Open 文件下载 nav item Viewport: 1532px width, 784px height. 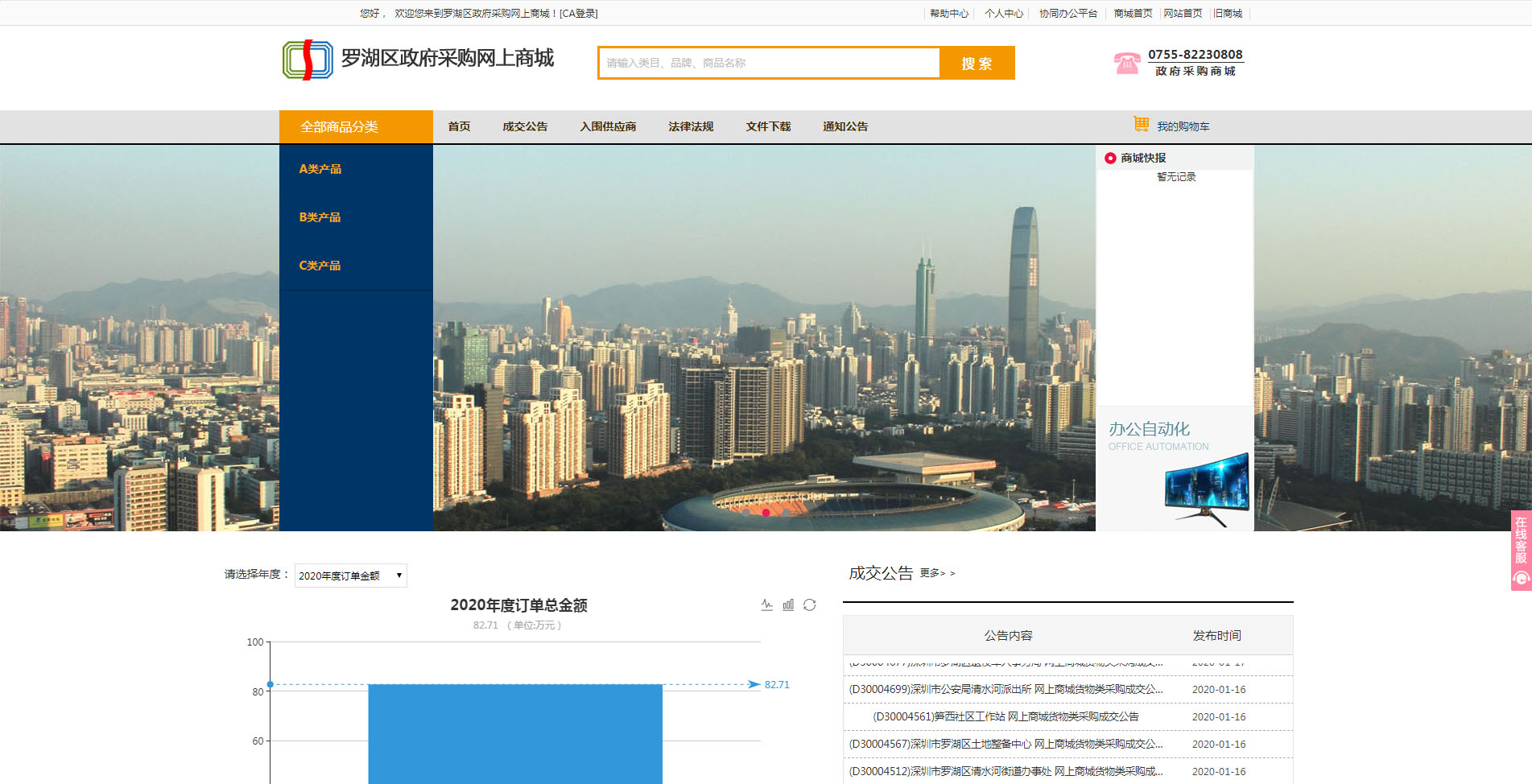point(768,126)
